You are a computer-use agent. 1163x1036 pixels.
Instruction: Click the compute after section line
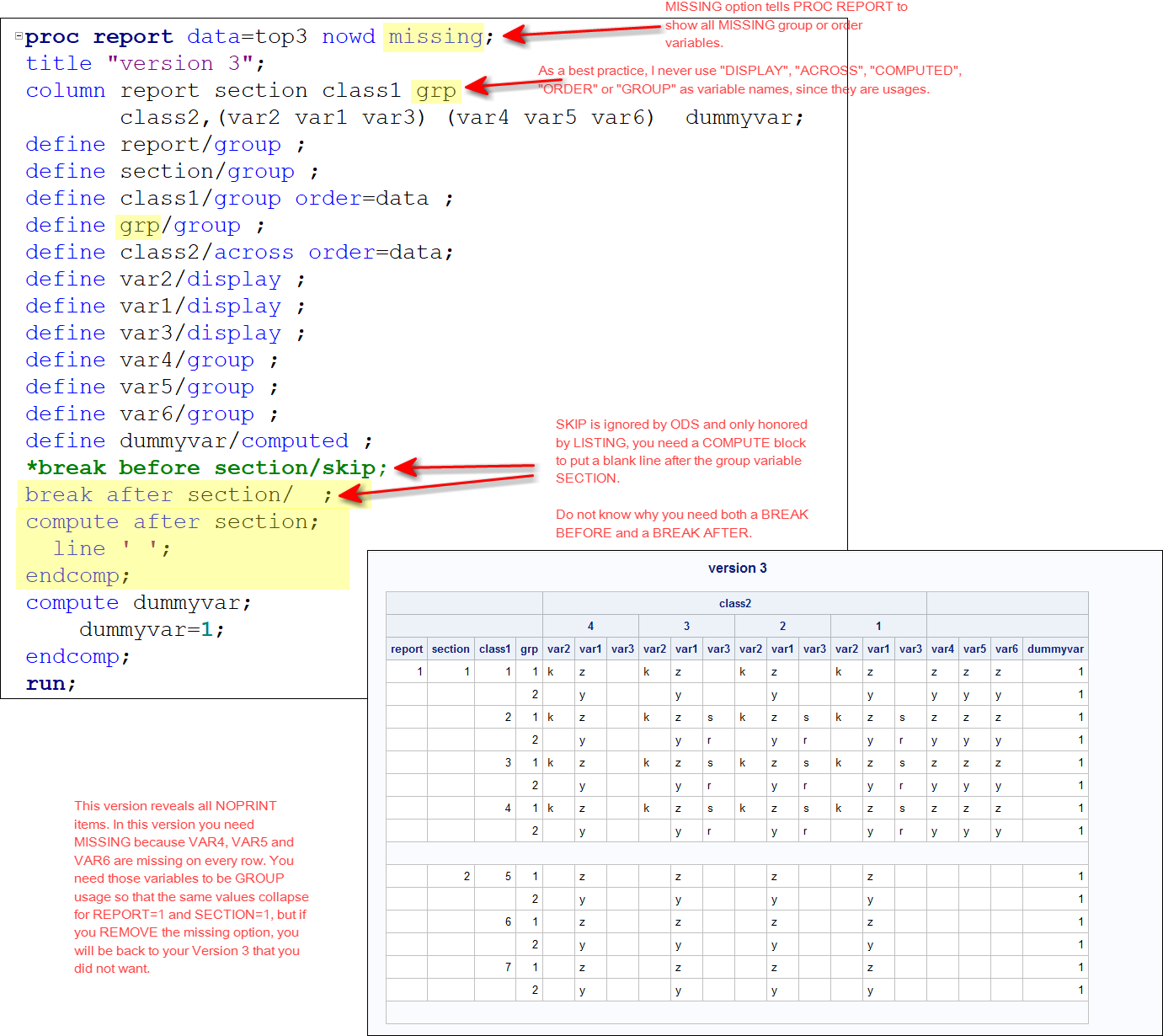click(172, 522)
